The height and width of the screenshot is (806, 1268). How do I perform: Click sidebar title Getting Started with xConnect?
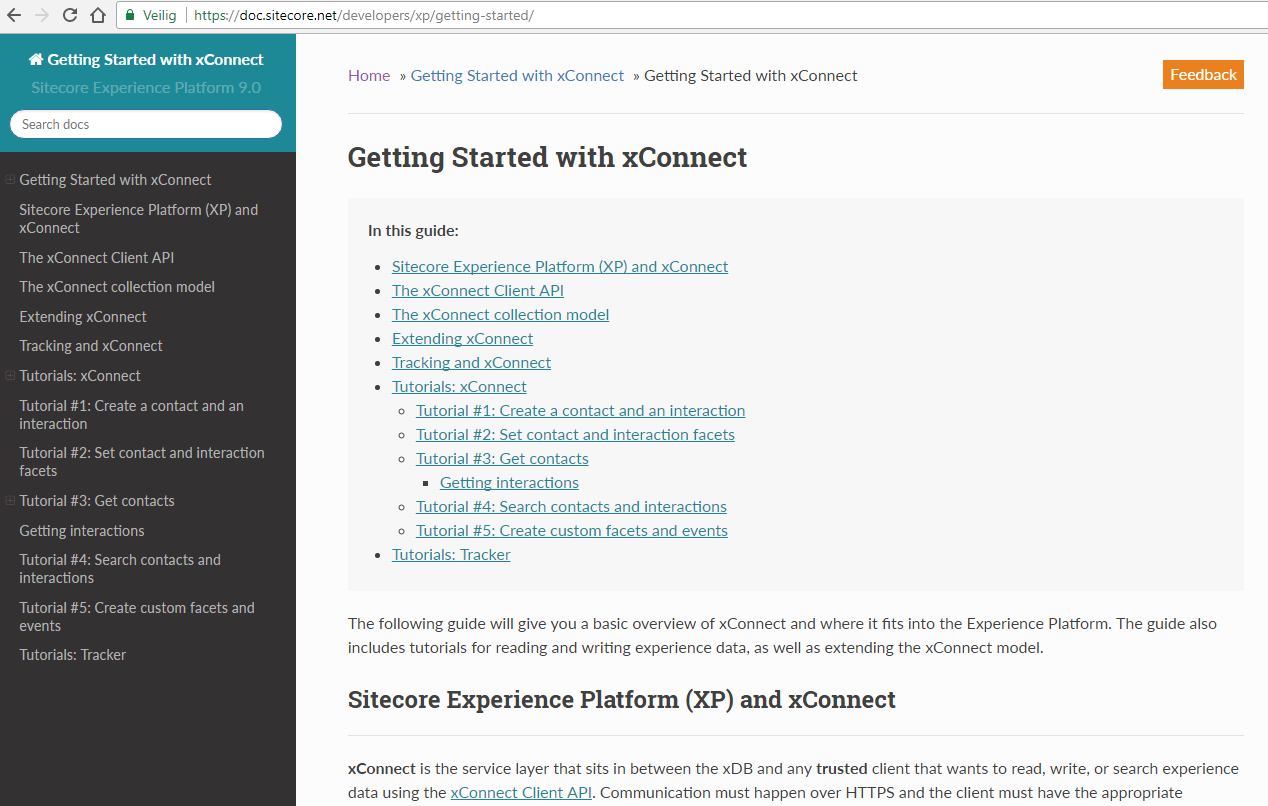click(x=146, y=59)
